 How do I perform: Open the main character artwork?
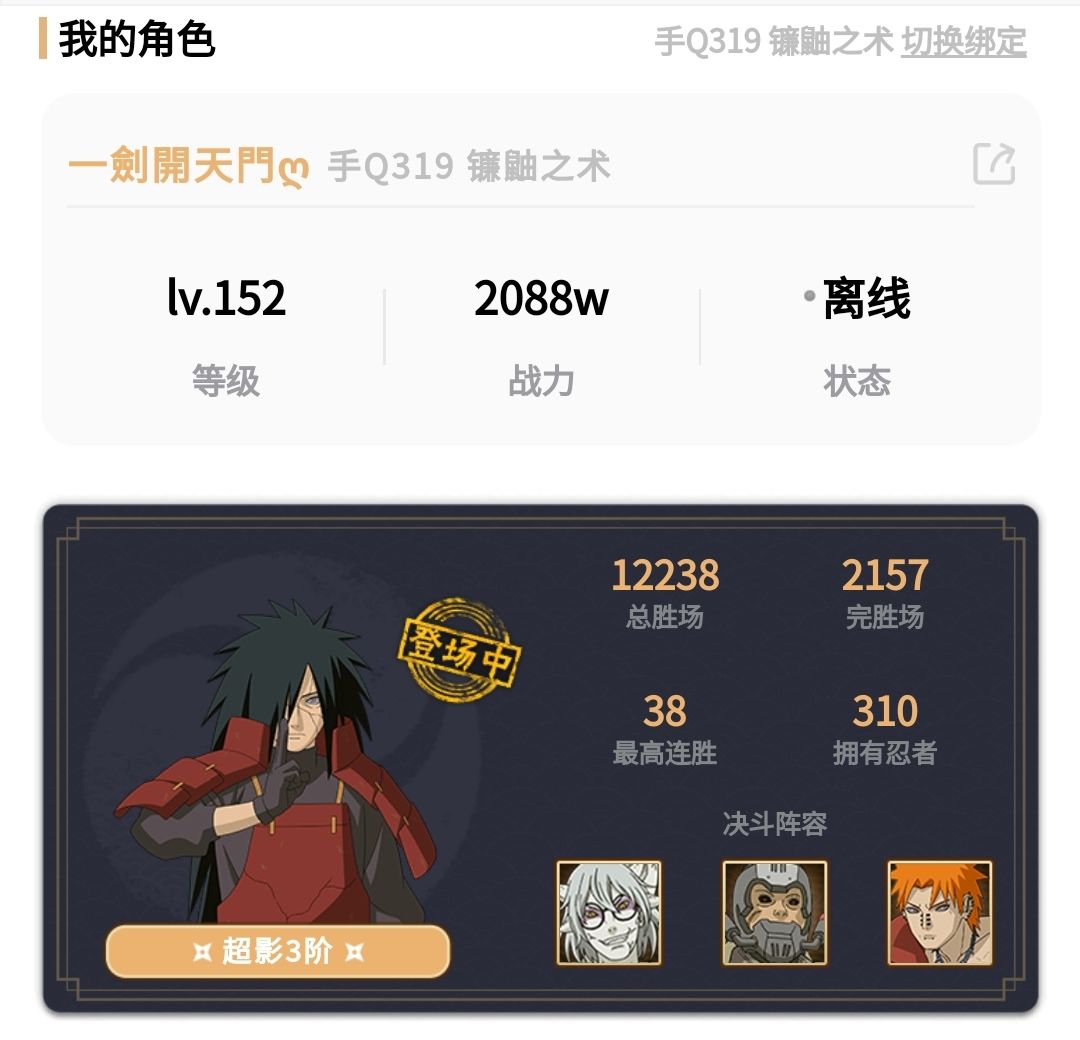276,761
